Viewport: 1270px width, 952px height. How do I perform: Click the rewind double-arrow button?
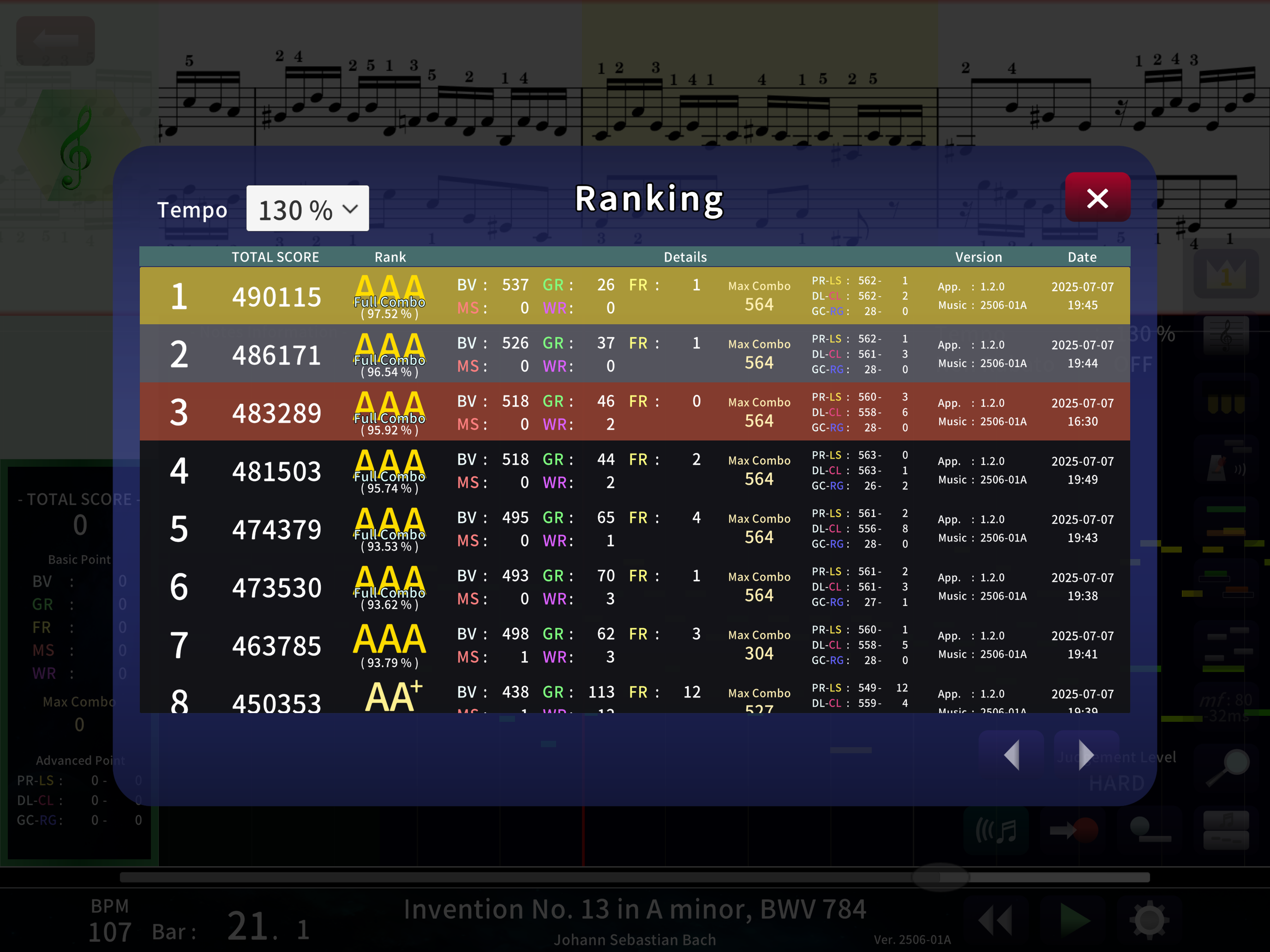(996, 920)
